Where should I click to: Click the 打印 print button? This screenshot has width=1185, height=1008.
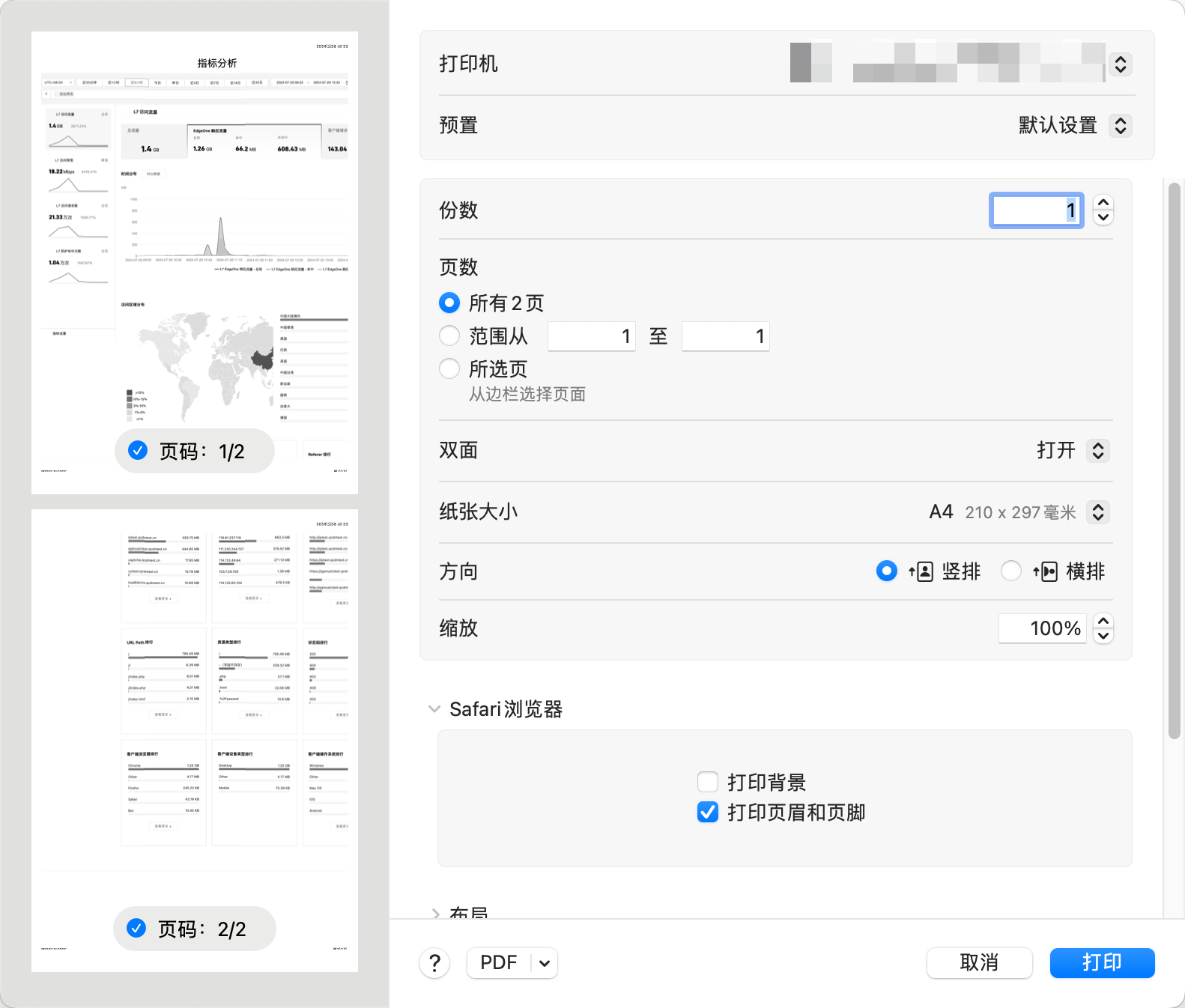pyautogui.click(x=1102, y=962)
